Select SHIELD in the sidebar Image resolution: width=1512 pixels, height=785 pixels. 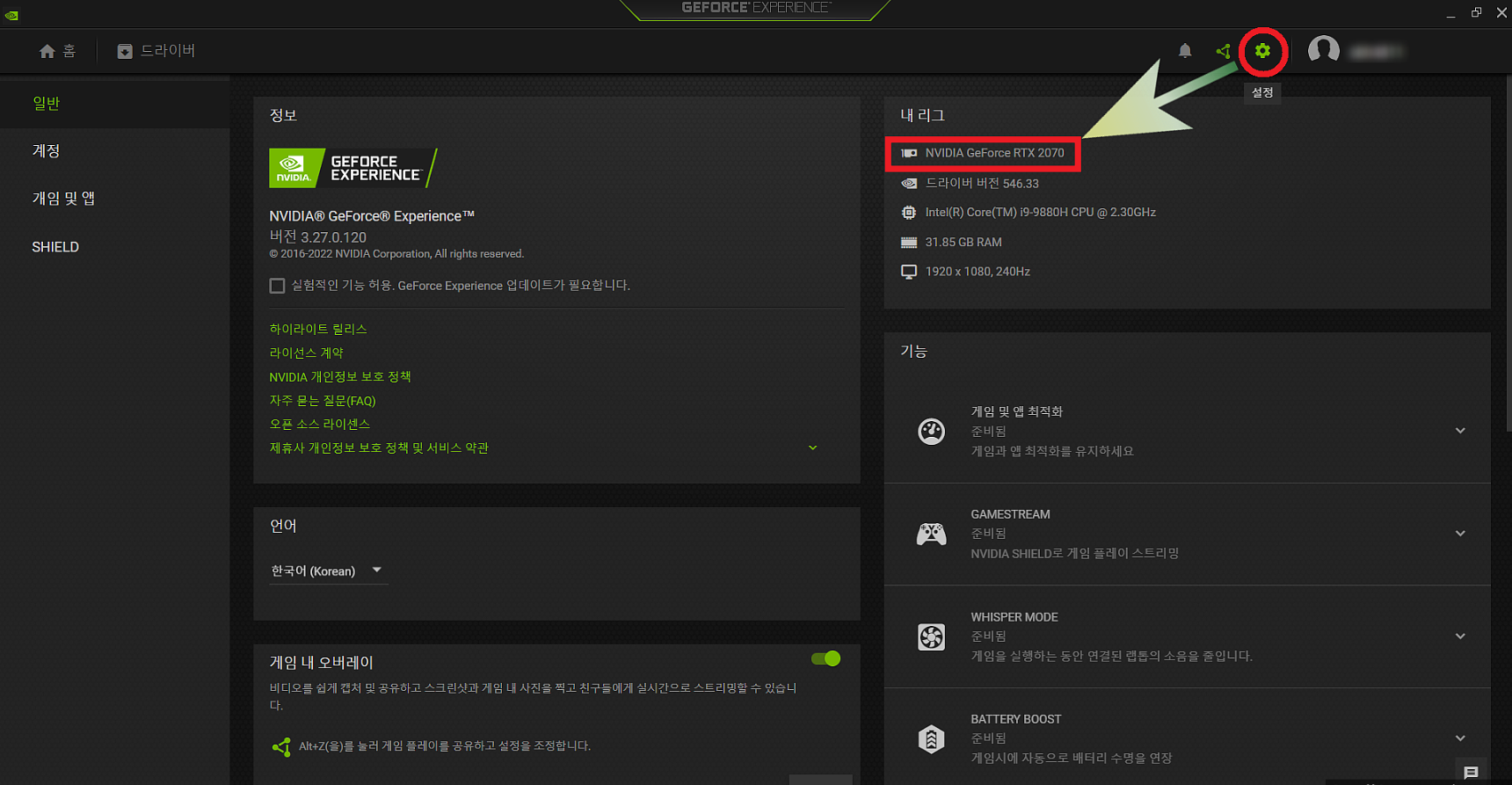point(55,247)
